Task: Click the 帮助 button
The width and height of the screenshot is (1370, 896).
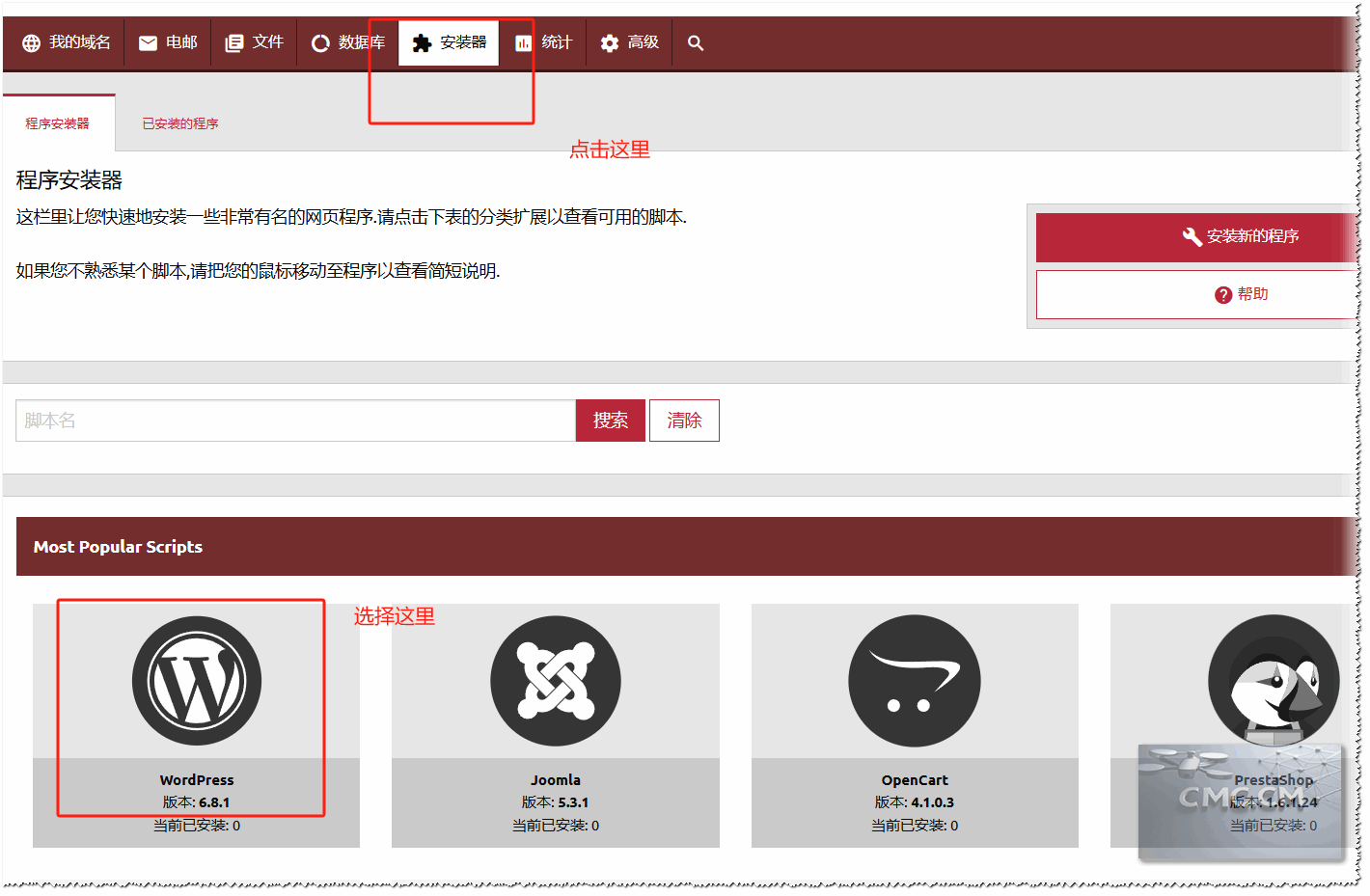Action: 1196,295
